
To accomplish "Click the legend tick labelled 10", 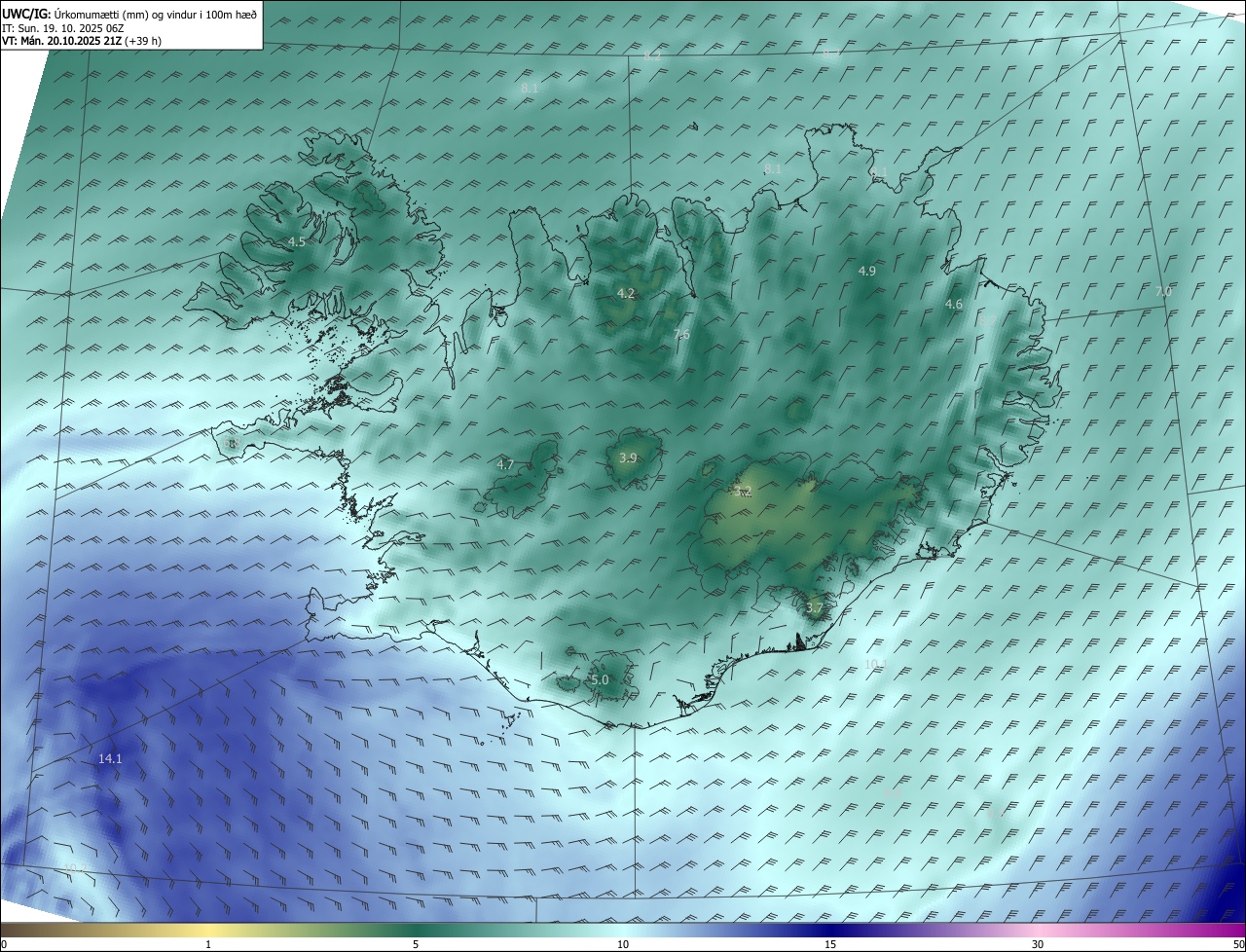I will (623, 944).
